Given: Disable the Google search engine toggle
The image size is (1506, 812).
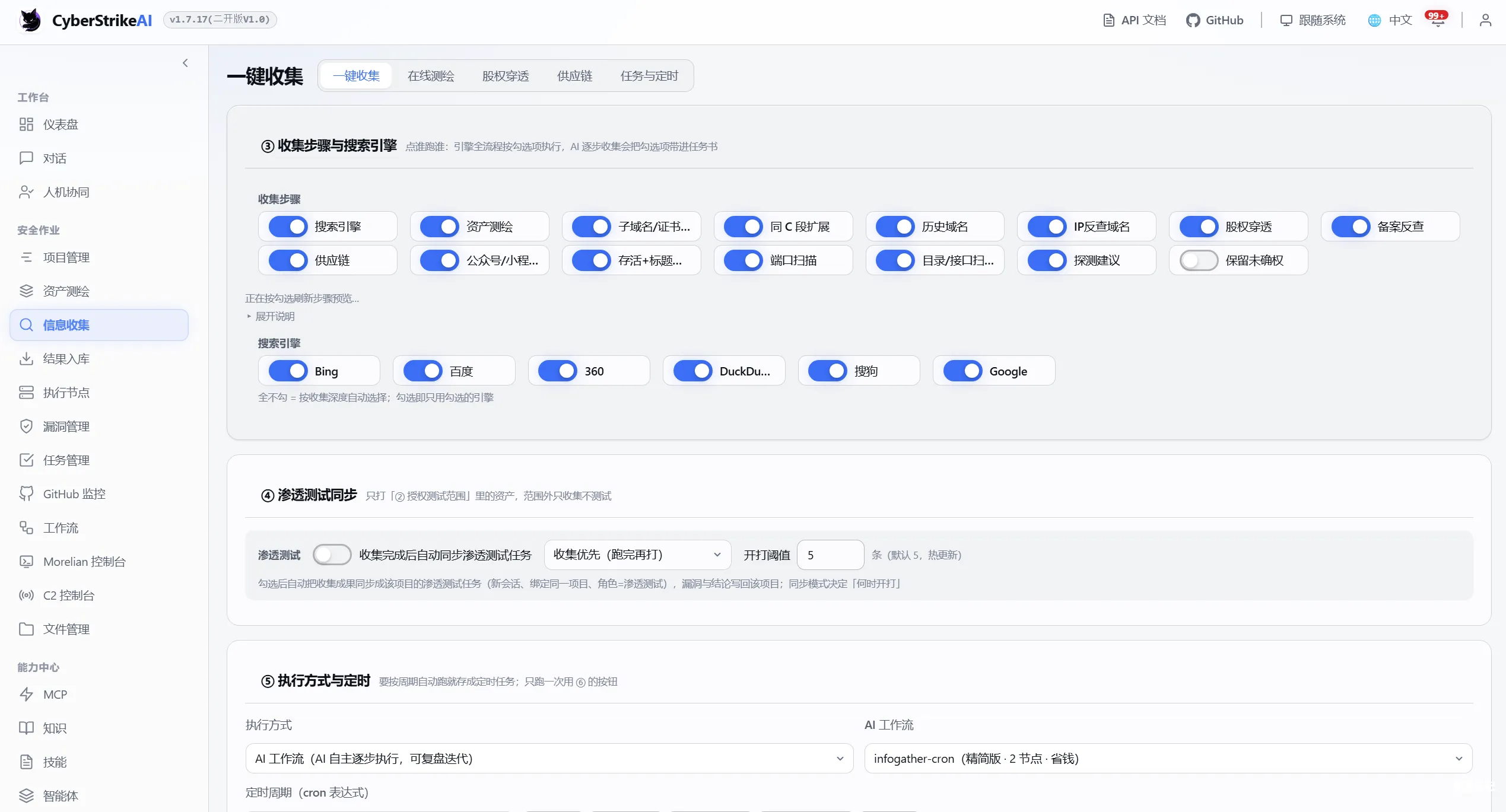Looking at the screenshot, I should (x=962, y=371).
